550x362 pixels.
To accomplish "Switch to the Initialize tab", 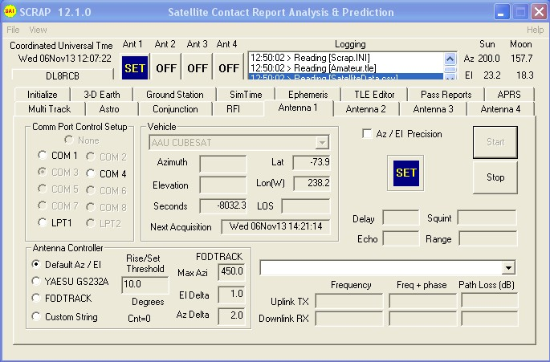I will pyautogui.click(x=42, y=95).
